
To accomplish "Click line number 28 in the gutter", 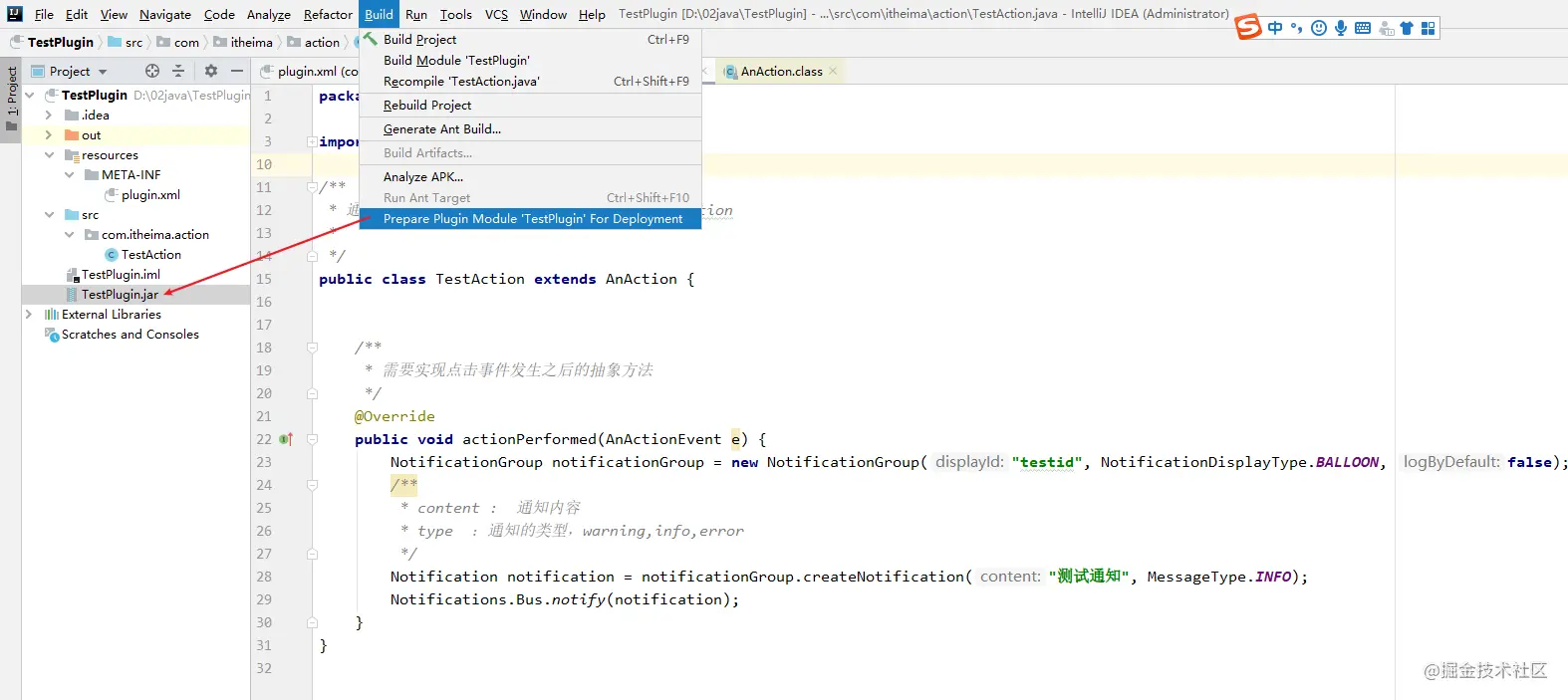I will tap(264, 577).
